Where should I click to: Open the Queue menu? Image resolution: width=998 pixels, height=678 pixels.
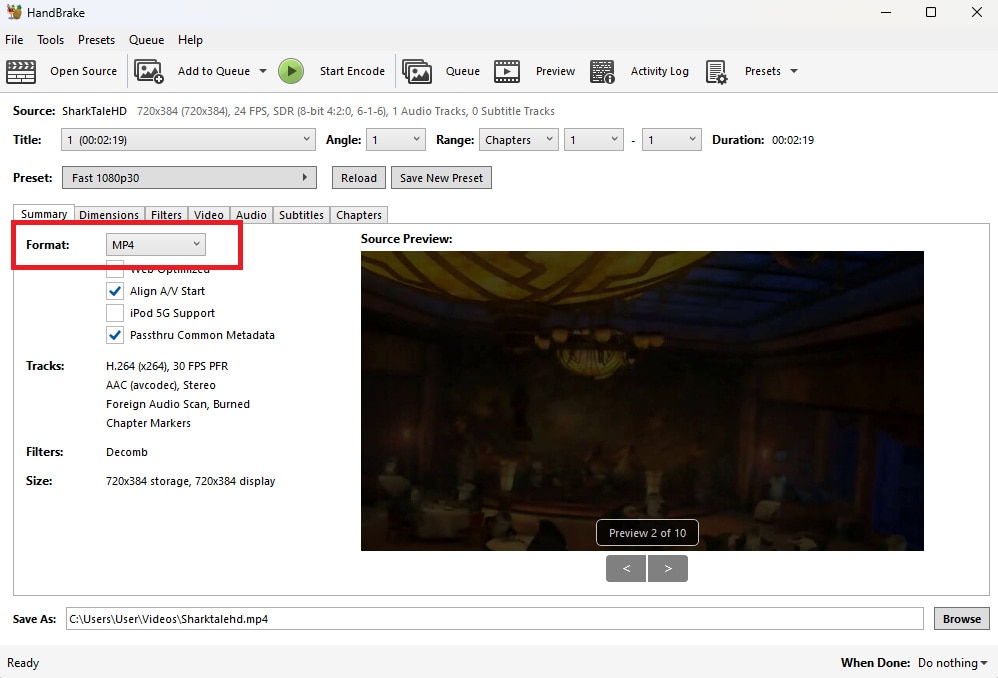[146, 39]
